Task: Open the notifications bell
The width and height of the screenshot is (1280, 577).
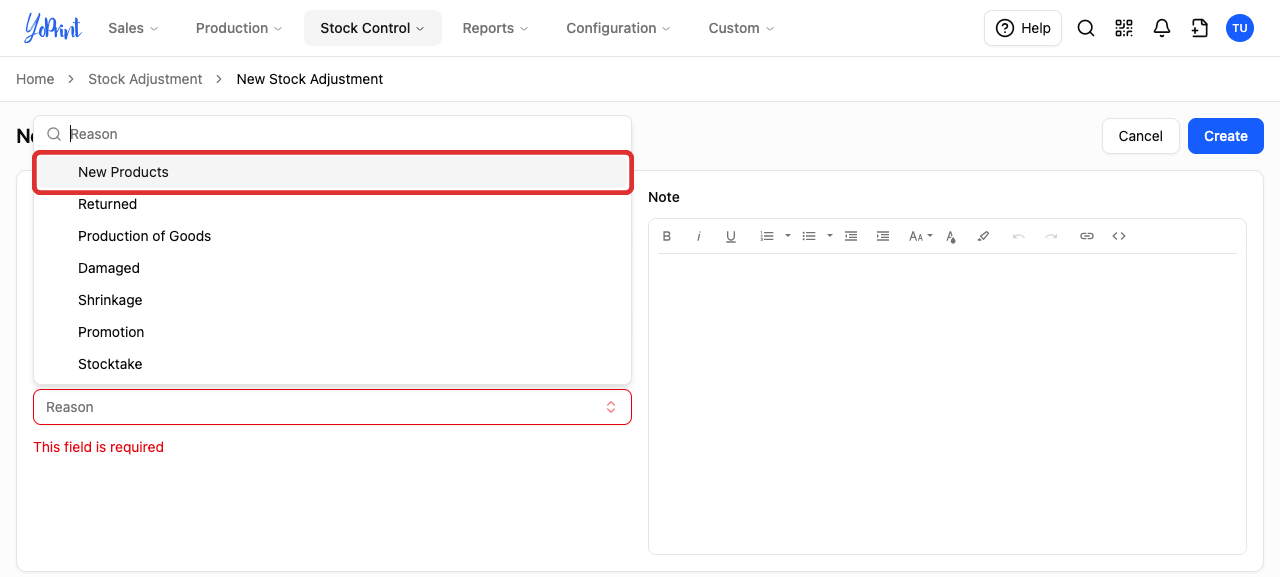Action: (1162, 28)
